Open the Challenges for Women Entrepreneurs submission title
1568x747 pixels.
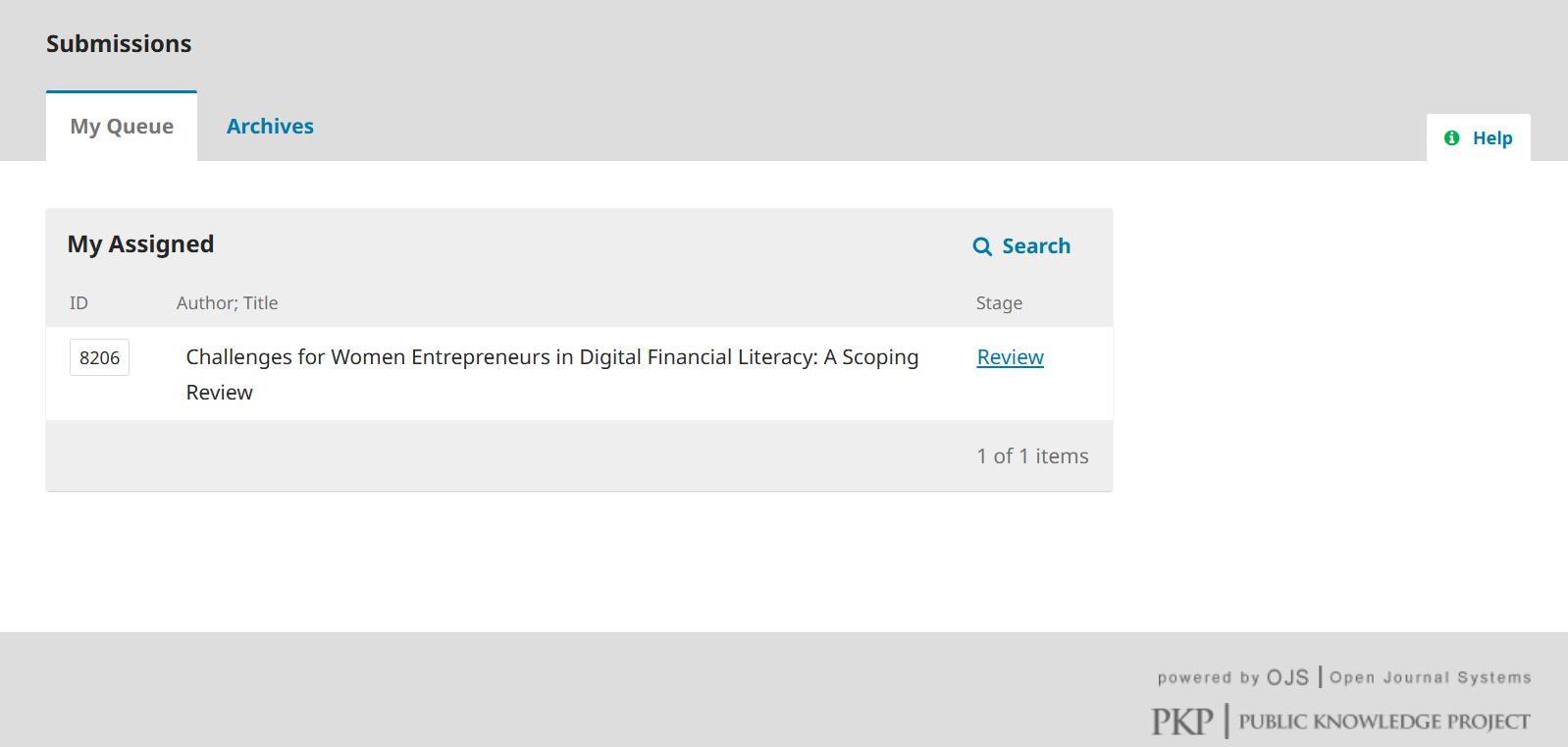[x=551, y=357]
